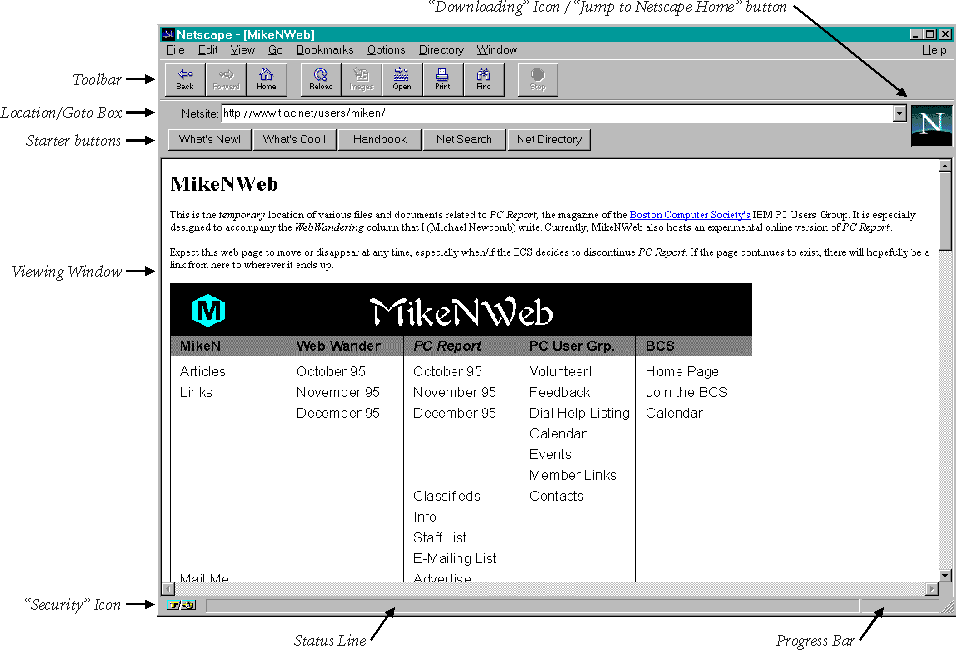
Task: Stop loading with the Stop icon
Action: tap(538, 79)
